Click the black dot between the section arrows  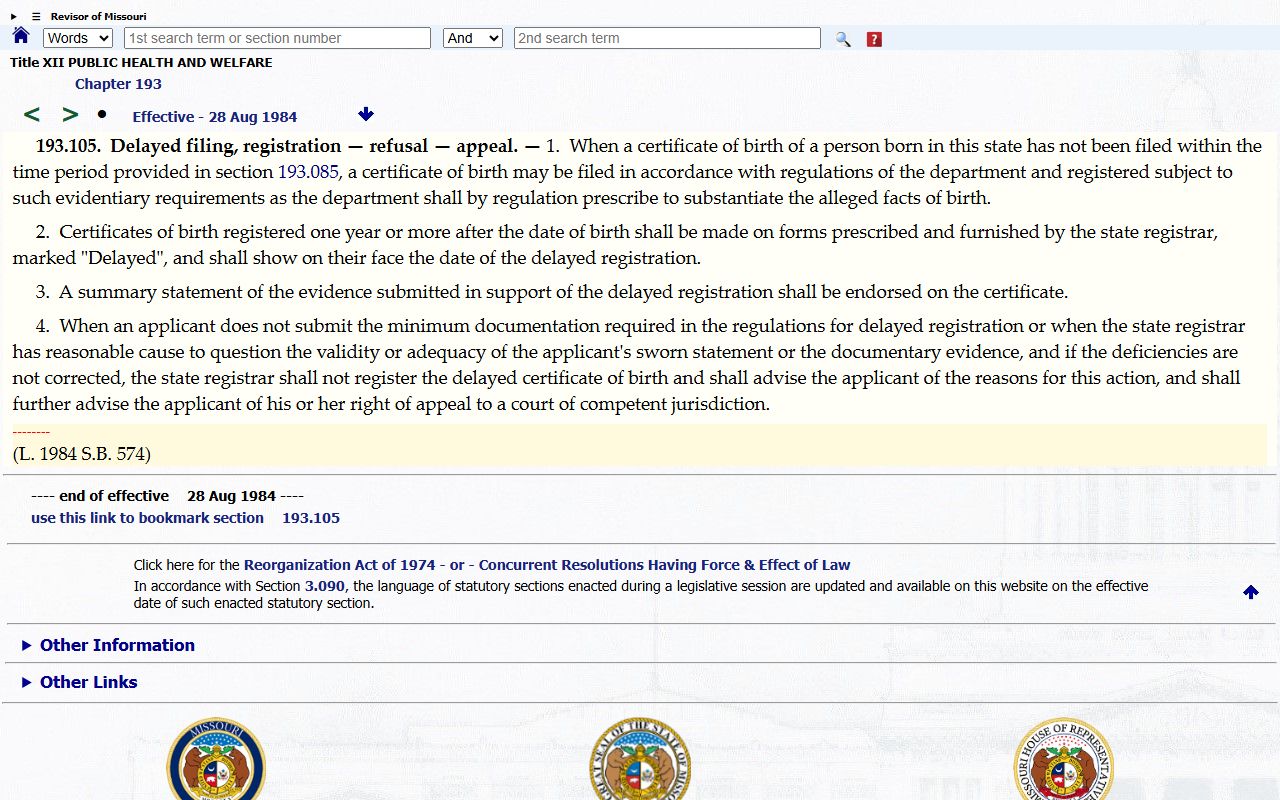click(102, 114)
